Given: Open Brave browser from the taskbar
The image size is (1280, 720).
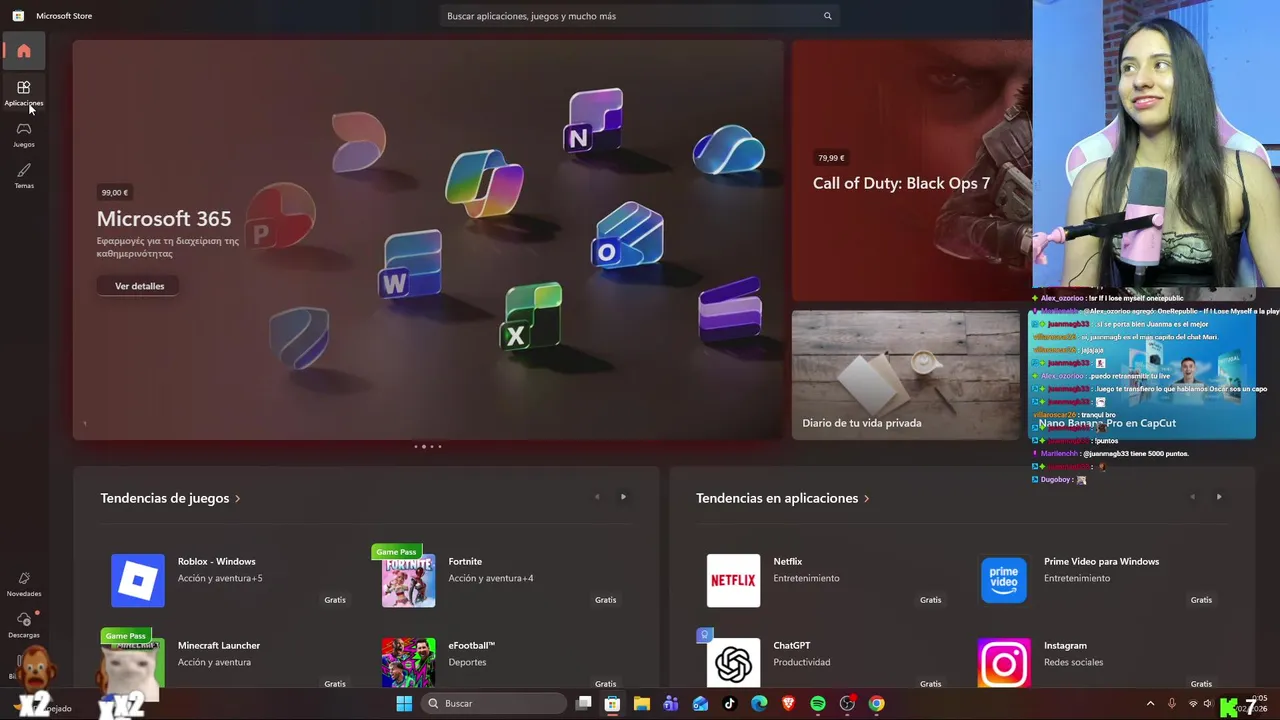Looking at the screenshot, I should point(788,704).
